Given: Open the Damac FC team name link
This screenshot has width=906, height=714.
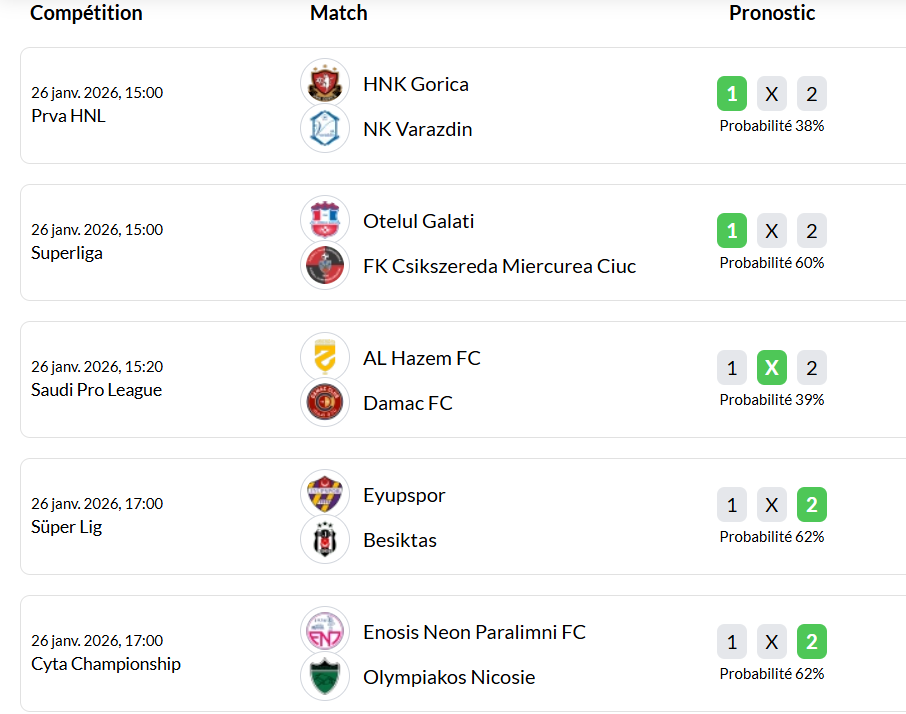Looking at the screenshot, I should point(407,404).
